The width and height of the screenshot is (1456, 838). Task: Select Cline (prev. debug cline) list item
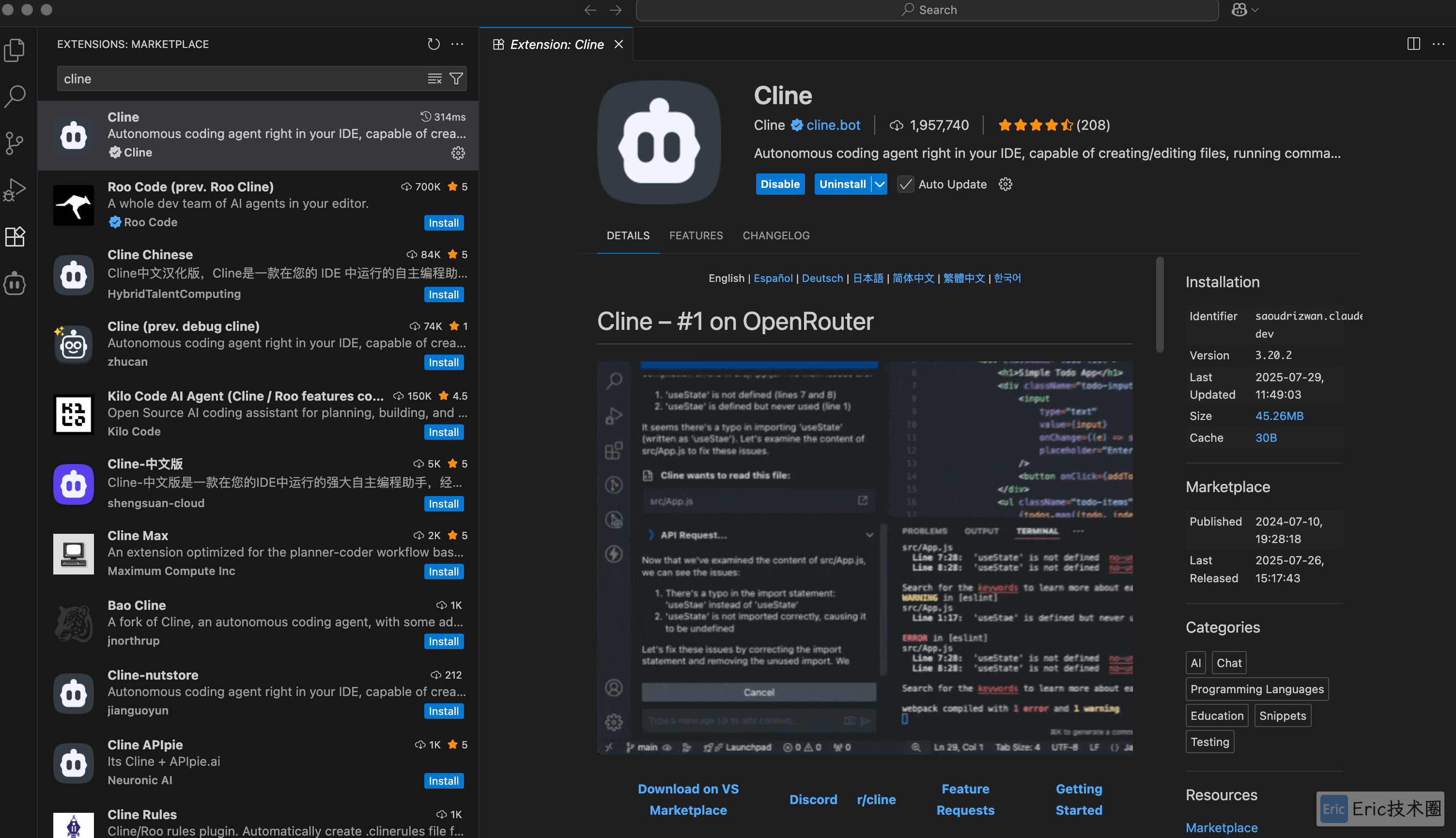258,344
